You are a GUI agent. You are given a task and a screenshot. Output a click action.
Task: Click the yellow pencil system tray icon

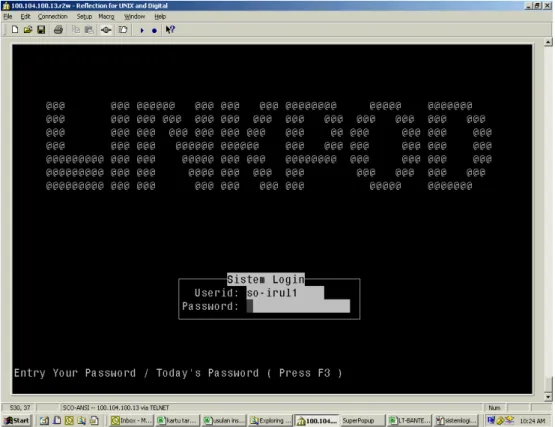[500, 421]
